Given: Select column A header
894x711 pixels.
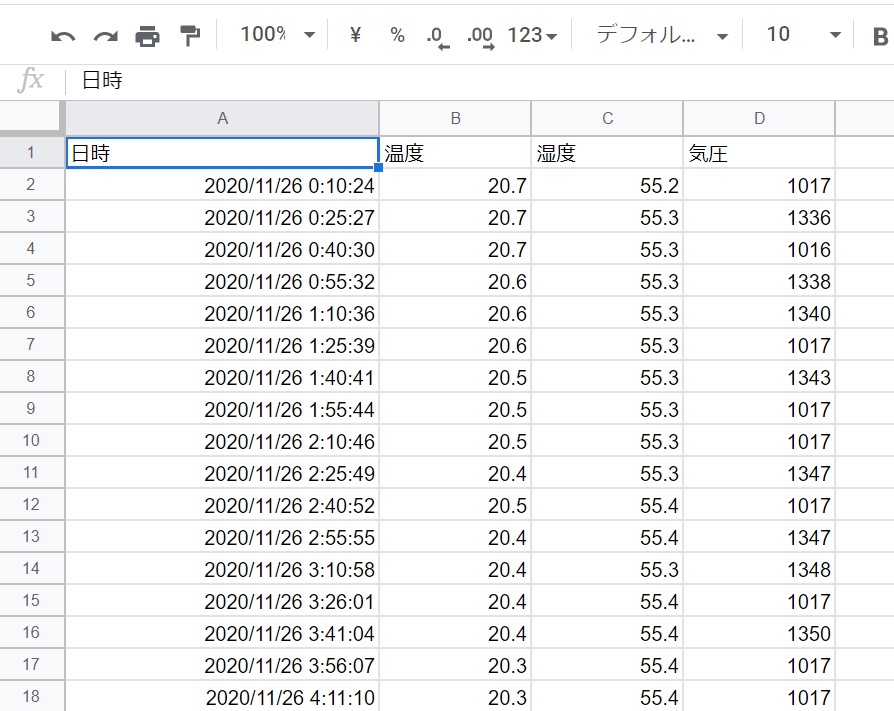Looking at the screenshot, I should (222, 119).
